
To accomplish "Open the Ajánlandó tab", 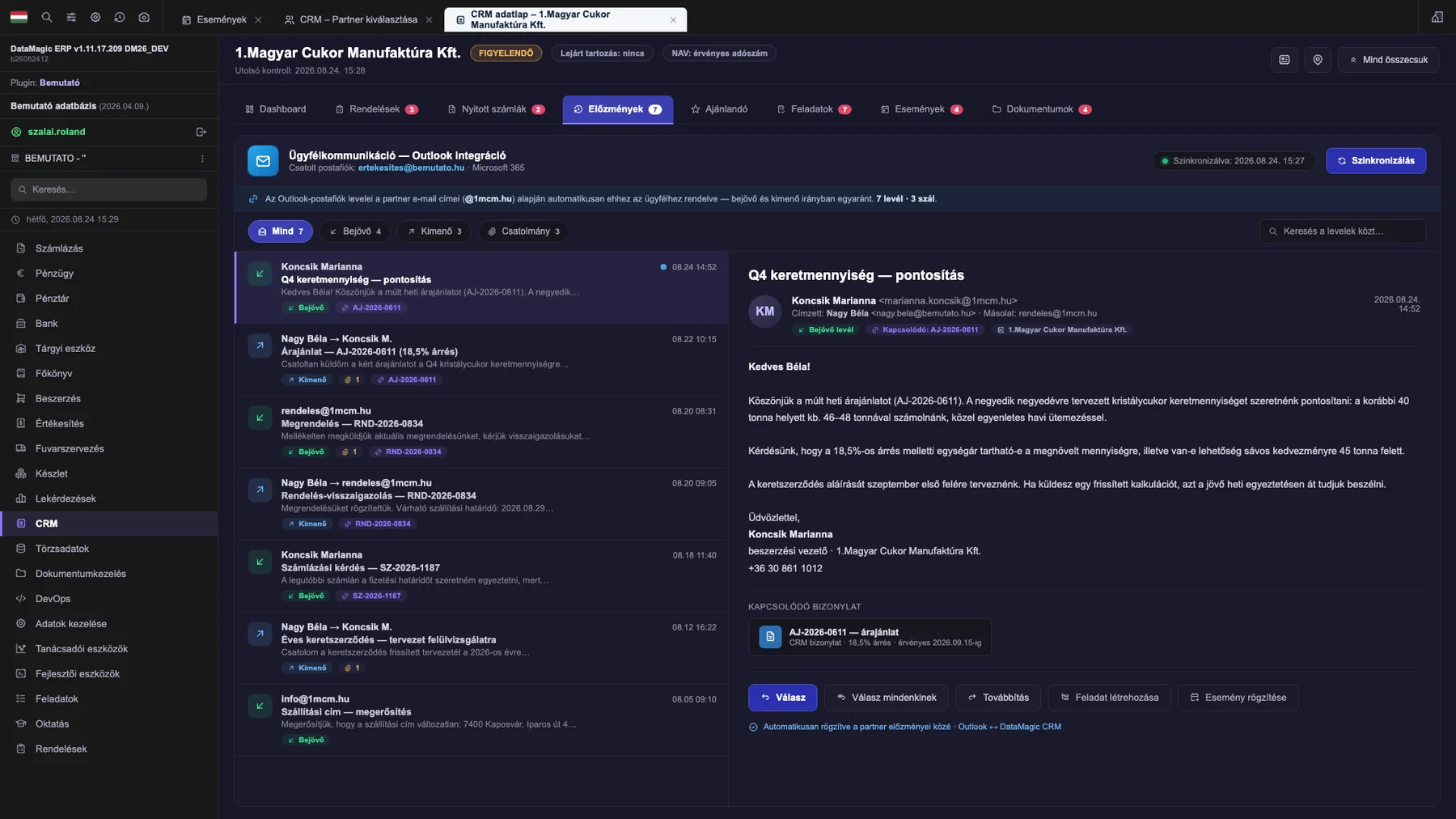I will 719,109.
